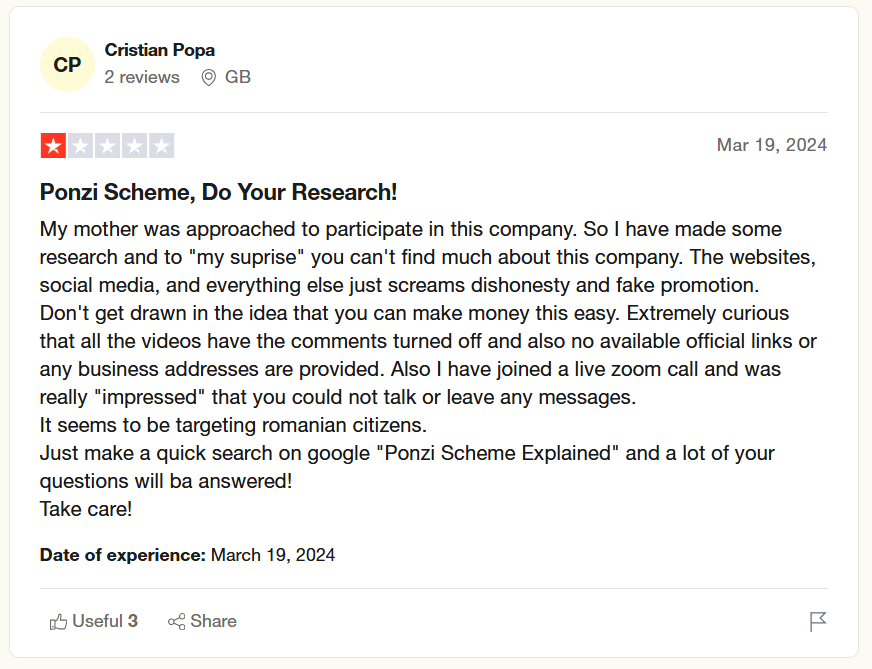872x669 pixels.
Task: Open the "Ponzi Scheme, Do Your Research!" title
Action: pyautogui.click(x=218, y=192)
